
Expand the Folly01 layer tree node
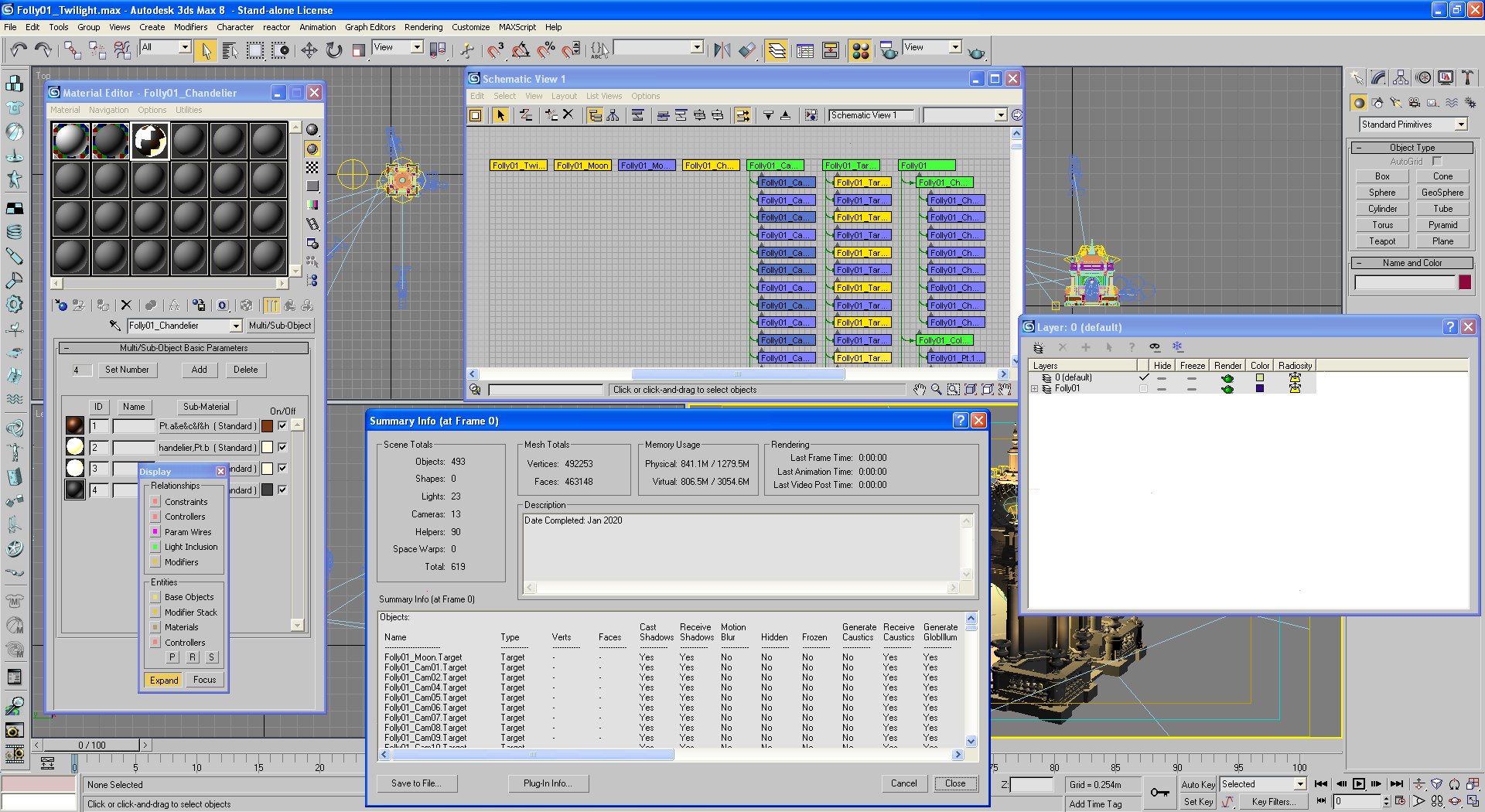pos(1035,389)
